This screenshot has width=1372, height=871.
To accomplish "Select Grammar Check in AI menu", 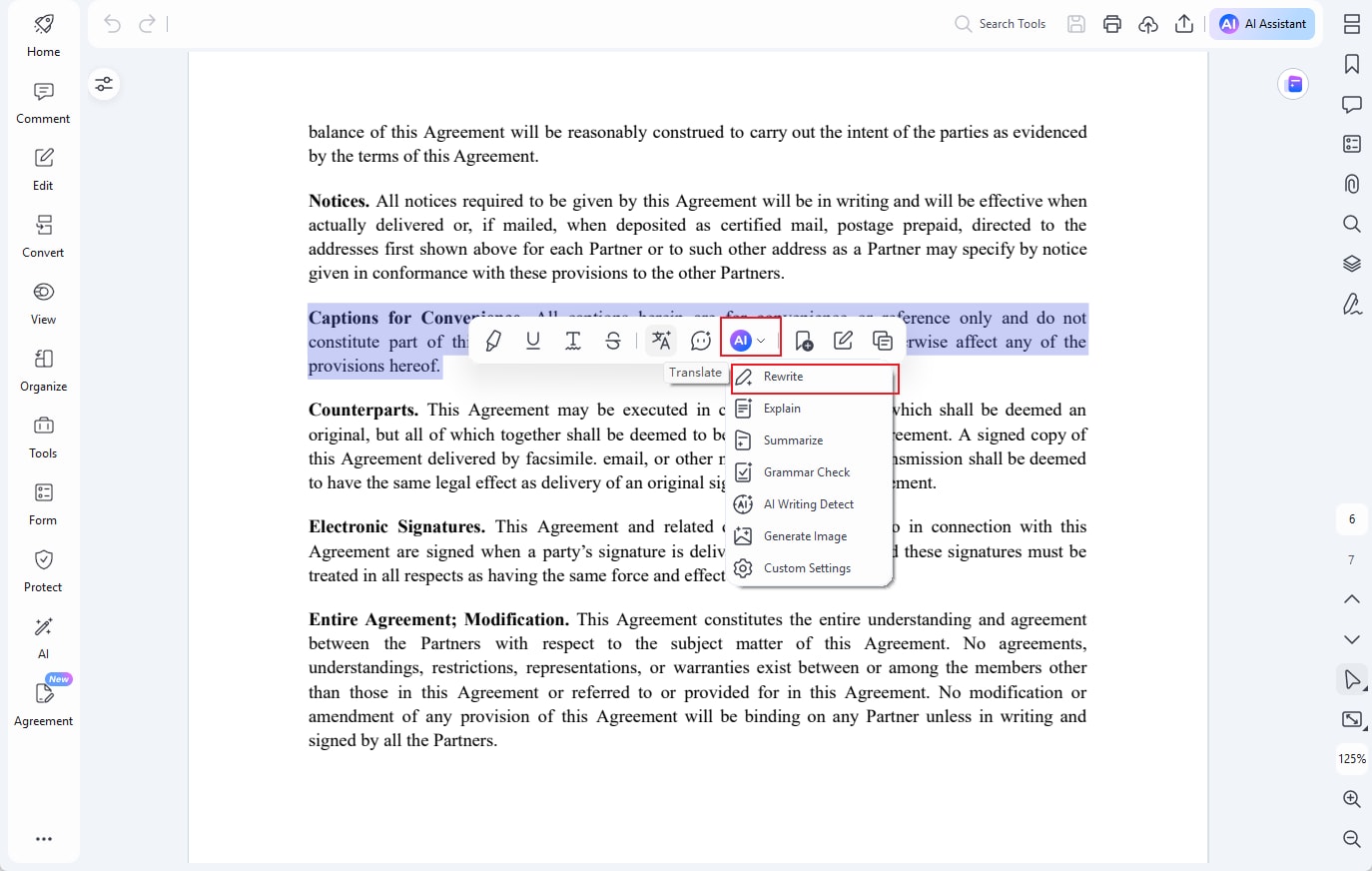I will point(810,472).
